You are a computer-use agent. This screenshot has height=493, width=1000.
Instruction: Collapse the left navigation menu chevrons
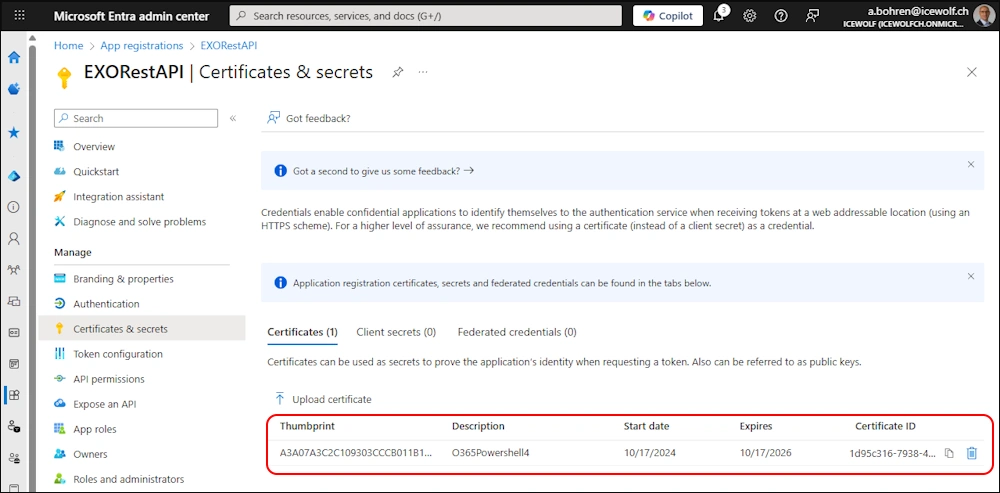pos(233,118)
